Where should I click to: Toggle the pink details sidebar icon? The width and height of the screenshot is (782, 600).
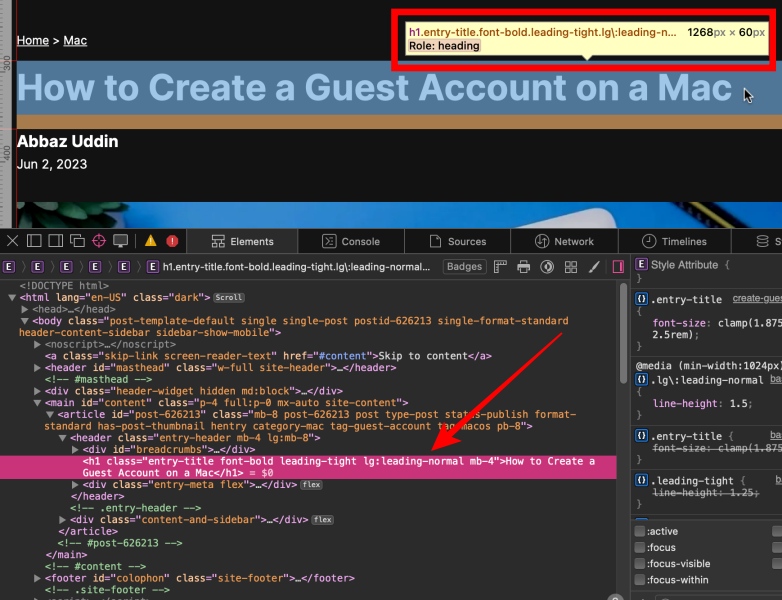pos(618,267)
